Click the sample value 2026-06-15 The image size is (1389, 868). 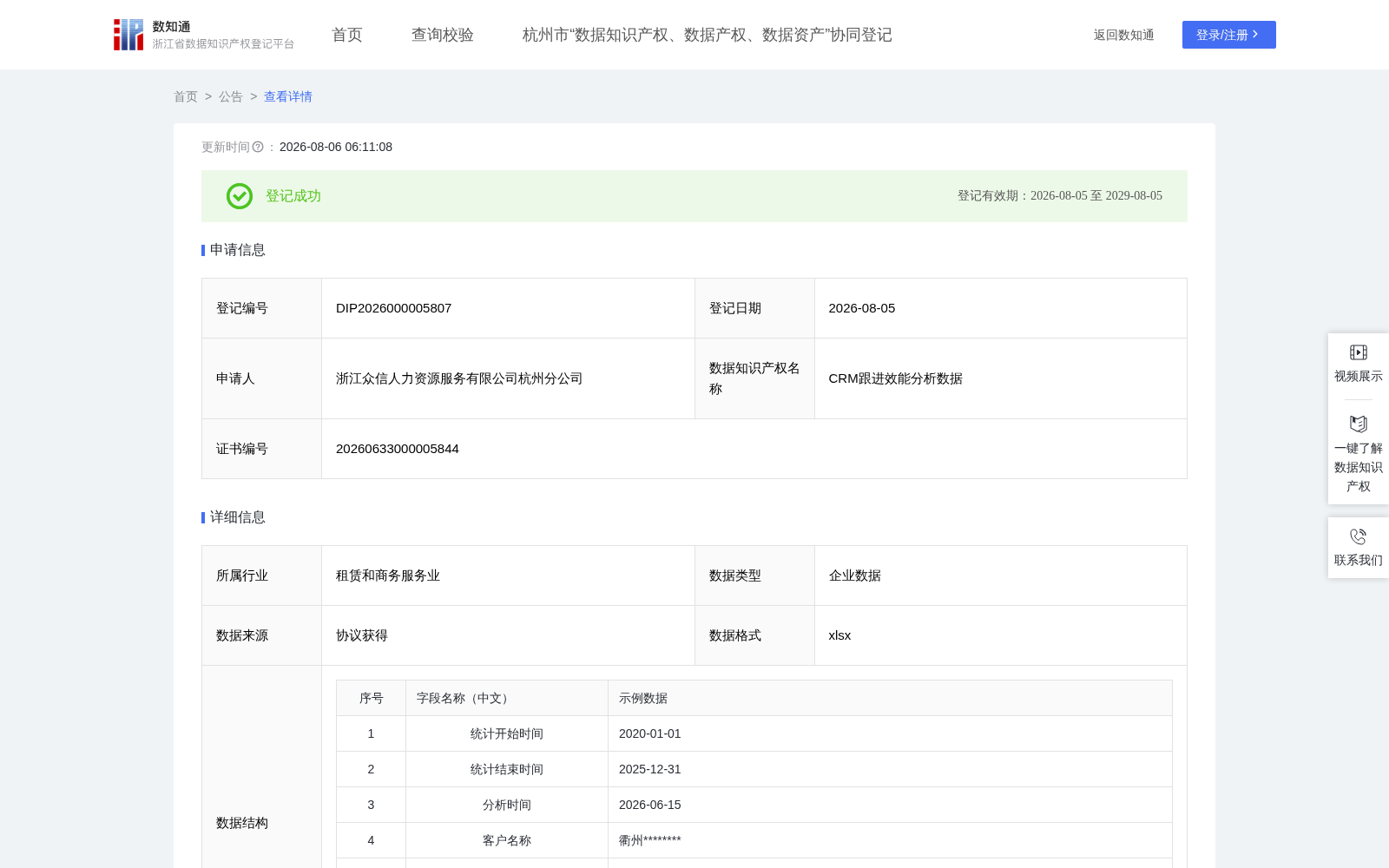tap(650, 805)
